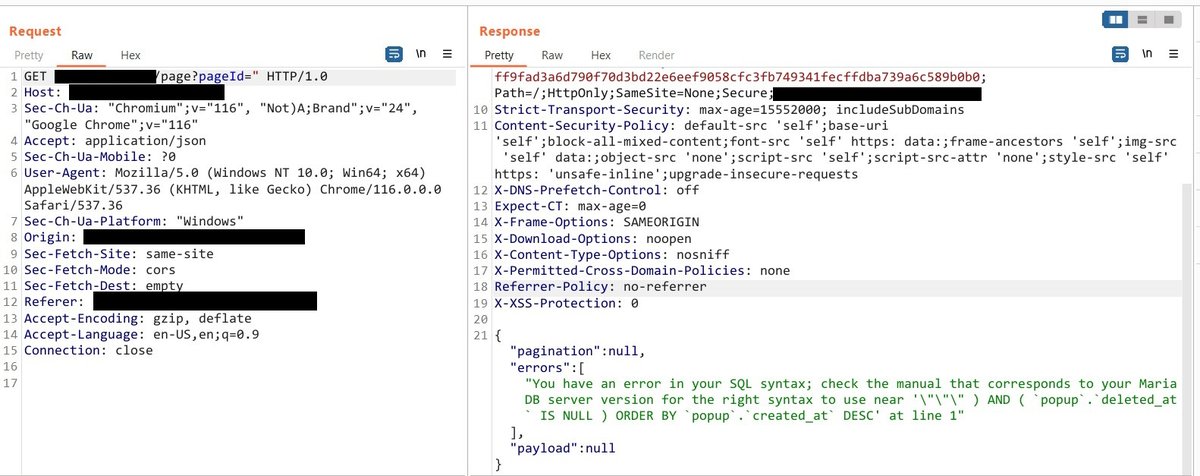
Task: Click the Request panel title
Action: click(35, 32)
